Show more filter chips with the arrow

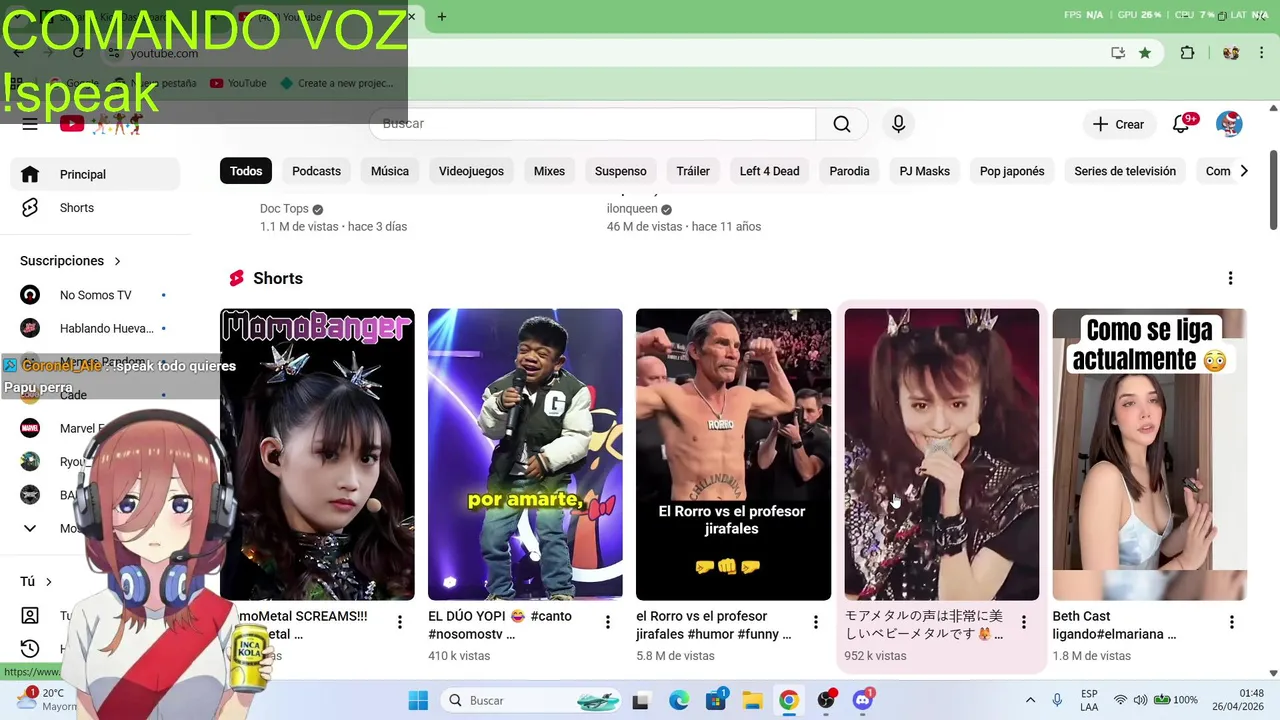point(1243,171)
